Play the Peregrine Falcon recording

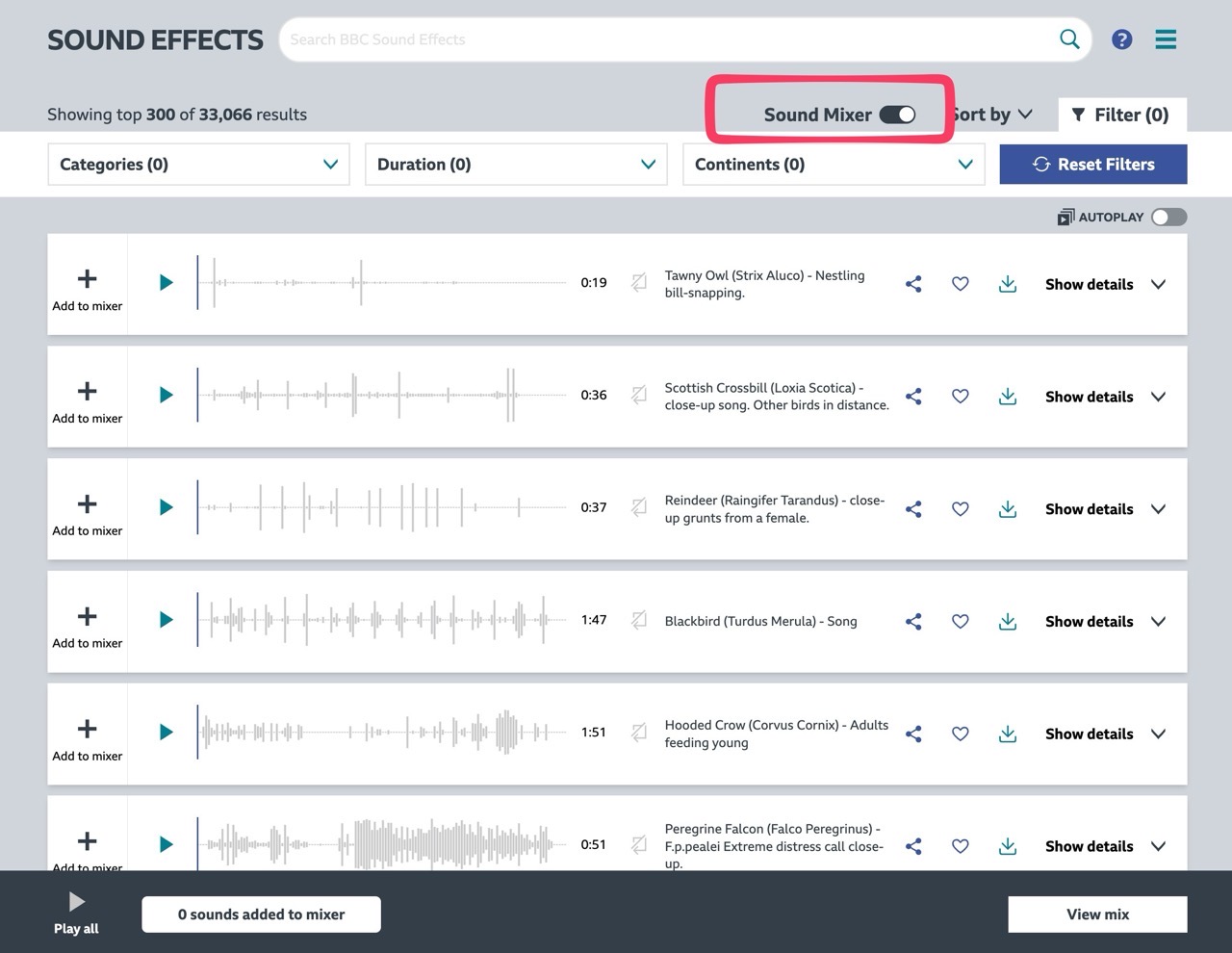[166, 845]
